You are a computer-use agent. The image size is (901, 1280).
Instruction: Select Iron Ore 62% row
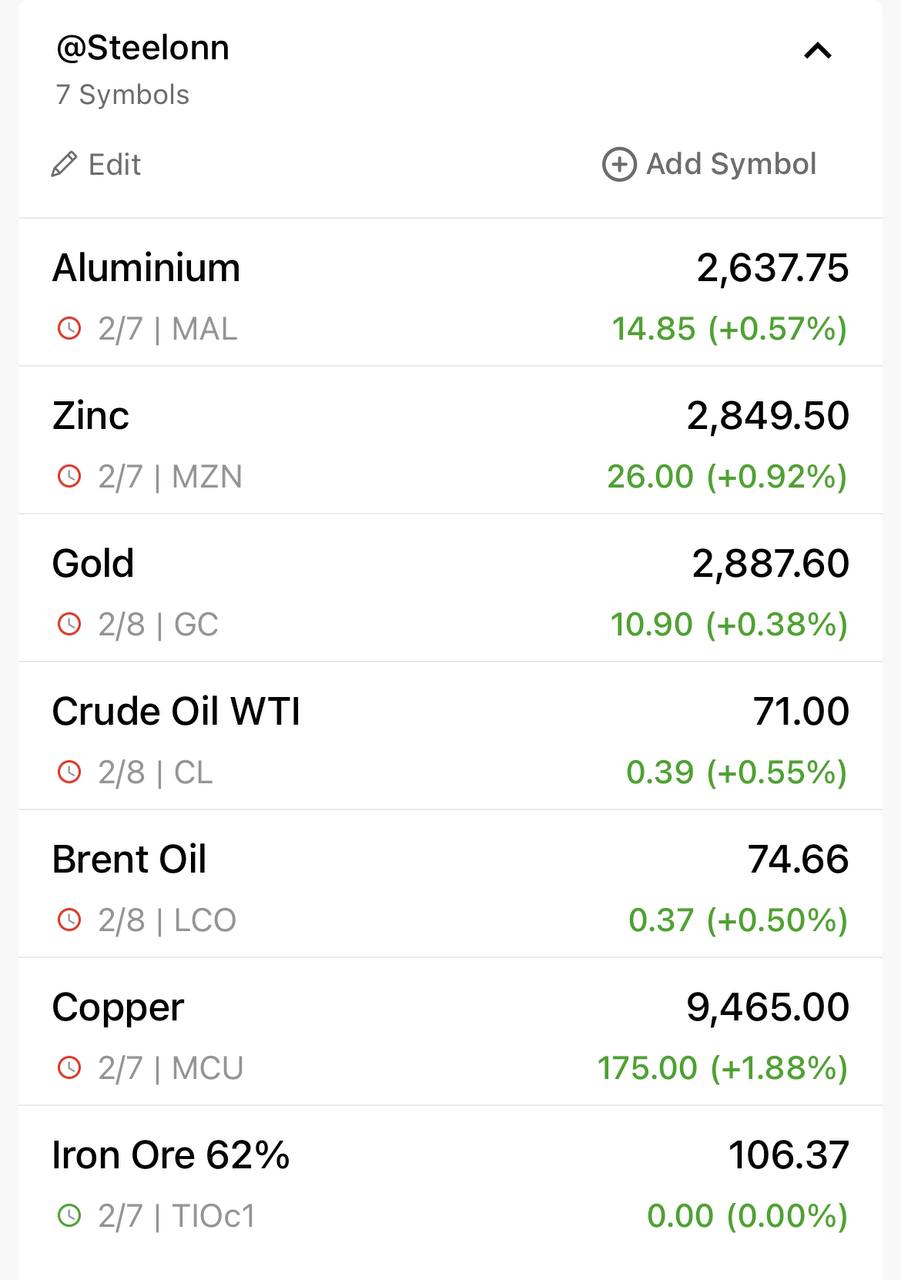tap(450, 1180)
